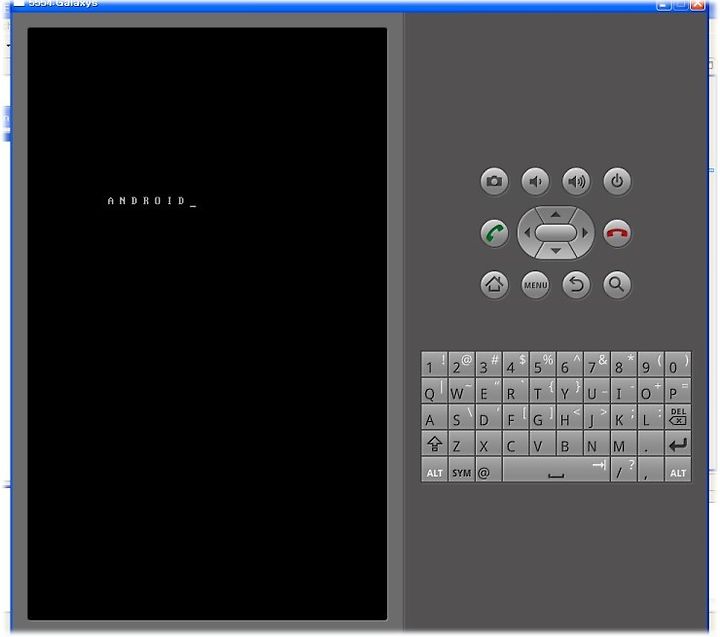Viewport: 720px width, 637px height.
Task: Tap the H key
Action: [x=569, y=417]
